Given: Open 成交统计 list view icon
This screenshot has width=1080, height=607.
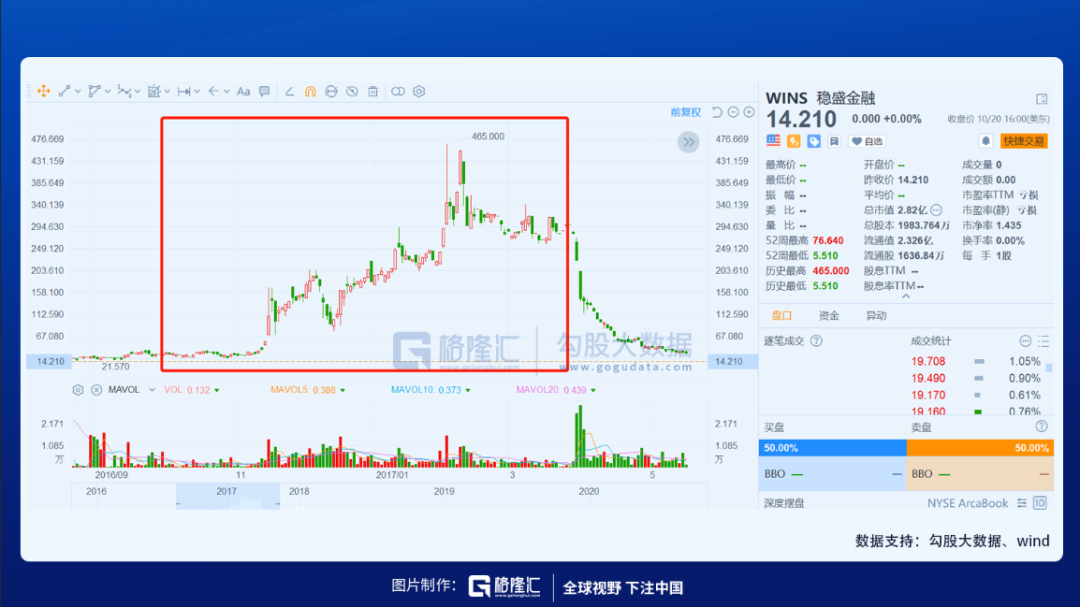Looking at the screenshot, I should point(1043,341).
